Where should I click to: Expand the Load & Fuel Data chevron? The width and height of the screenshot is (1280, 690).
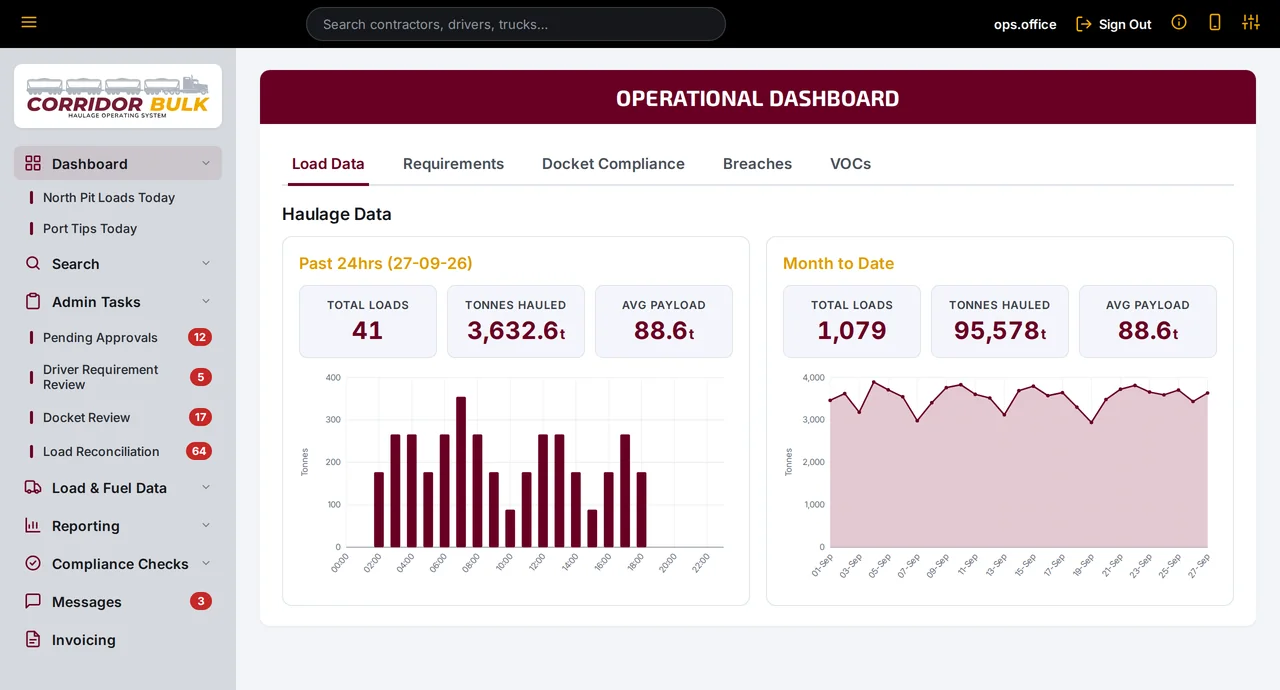(x=206, y=487)
